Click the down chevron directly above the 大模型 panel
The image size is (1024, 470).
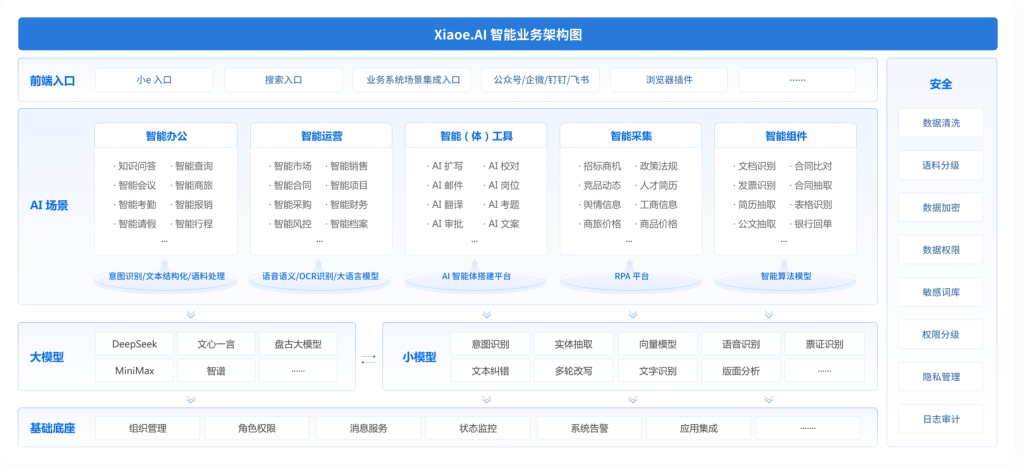coord(191,314)
